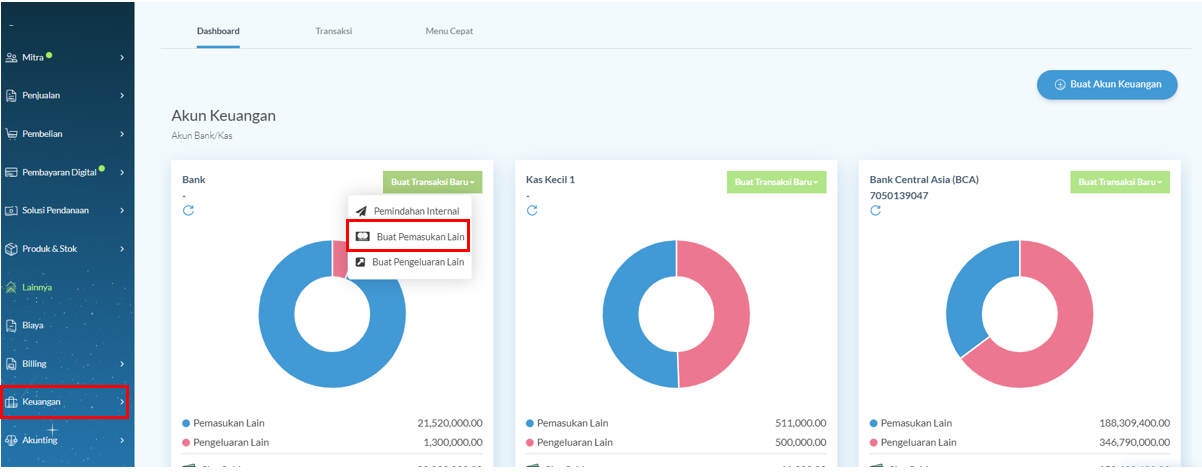
Task: Click the 188,309,400.00 amount on BCA card
Action: tap(1134, 423)
